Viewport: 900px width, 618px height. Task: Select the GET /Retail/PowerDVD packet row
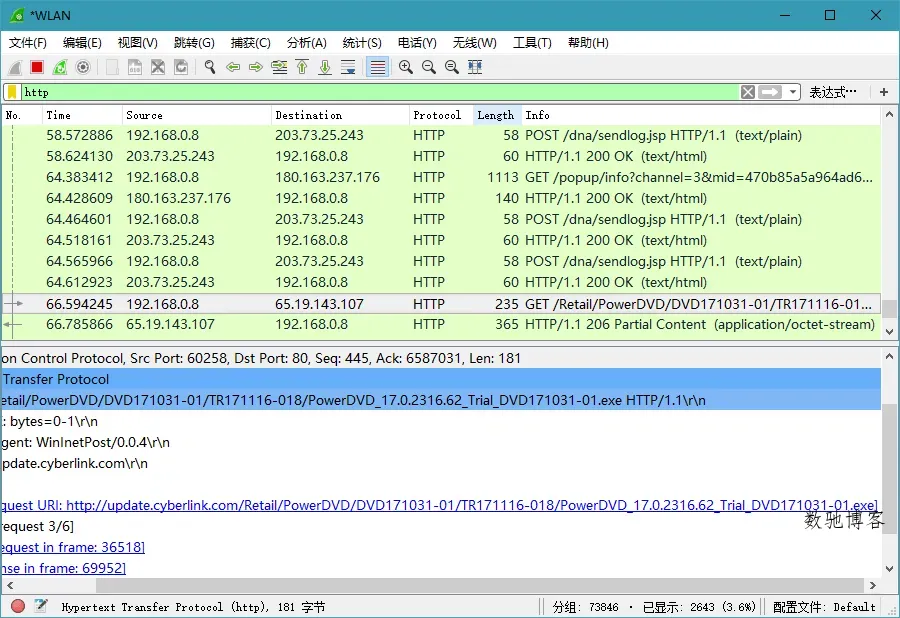tap(441, 304)
